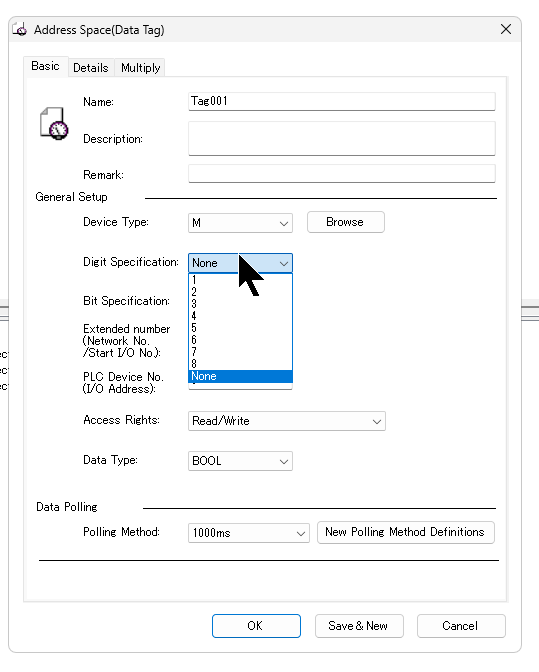The image size is (539, 672).
Task: Open the Data Type BOOL dropdown
Action: point(240,461)
